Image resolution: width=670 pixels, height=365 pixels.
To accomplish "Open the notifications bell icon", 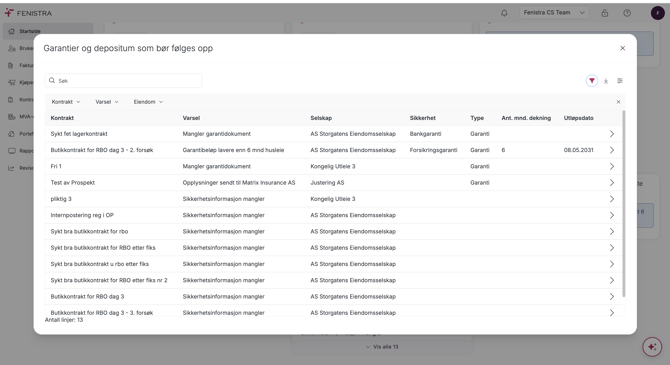I will 504,13.
